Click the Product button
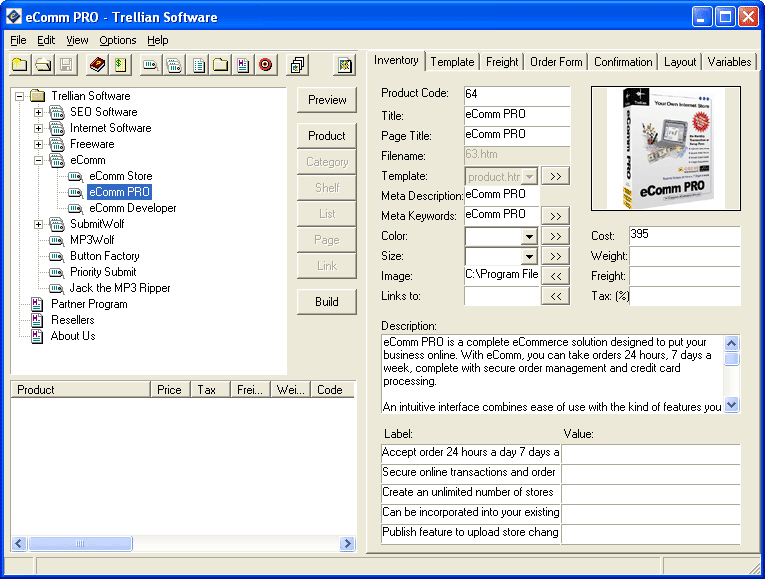765x579 pixels. click(x=327, y=136)
